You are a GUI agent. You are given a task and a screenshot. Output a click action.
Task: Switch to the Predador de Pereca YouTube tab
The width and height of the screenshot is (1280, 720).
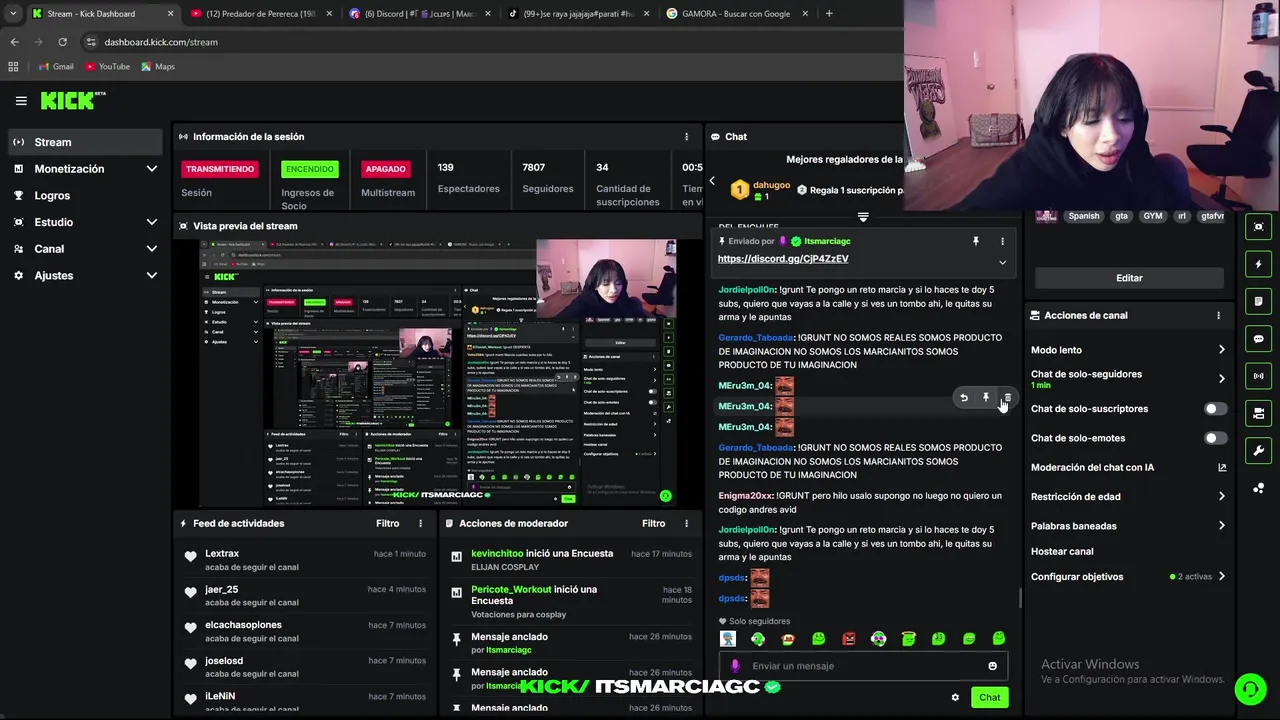click(261, 14)
